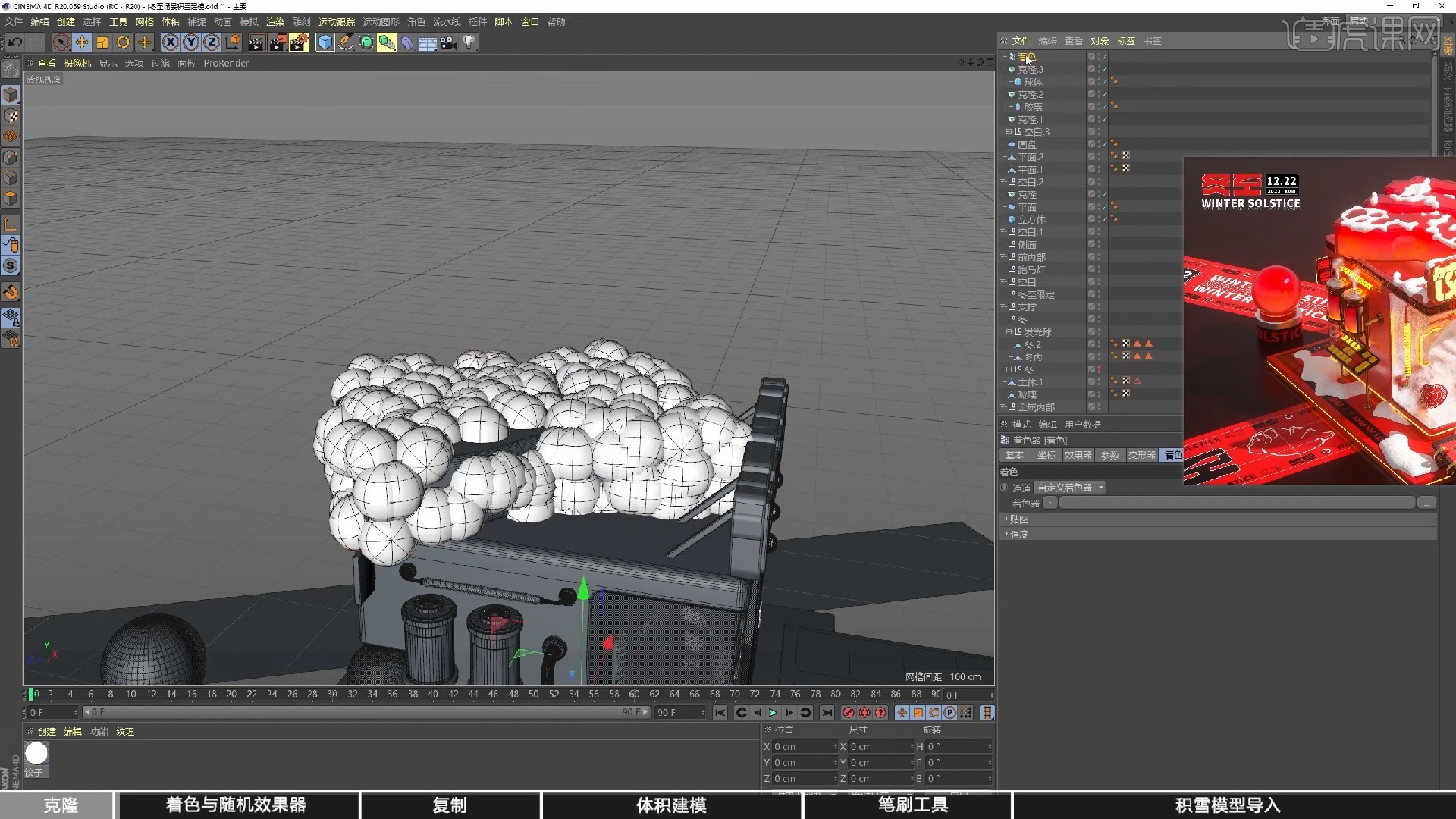Open the render settings
1456x819 pixels.
[x=299, y=42]
